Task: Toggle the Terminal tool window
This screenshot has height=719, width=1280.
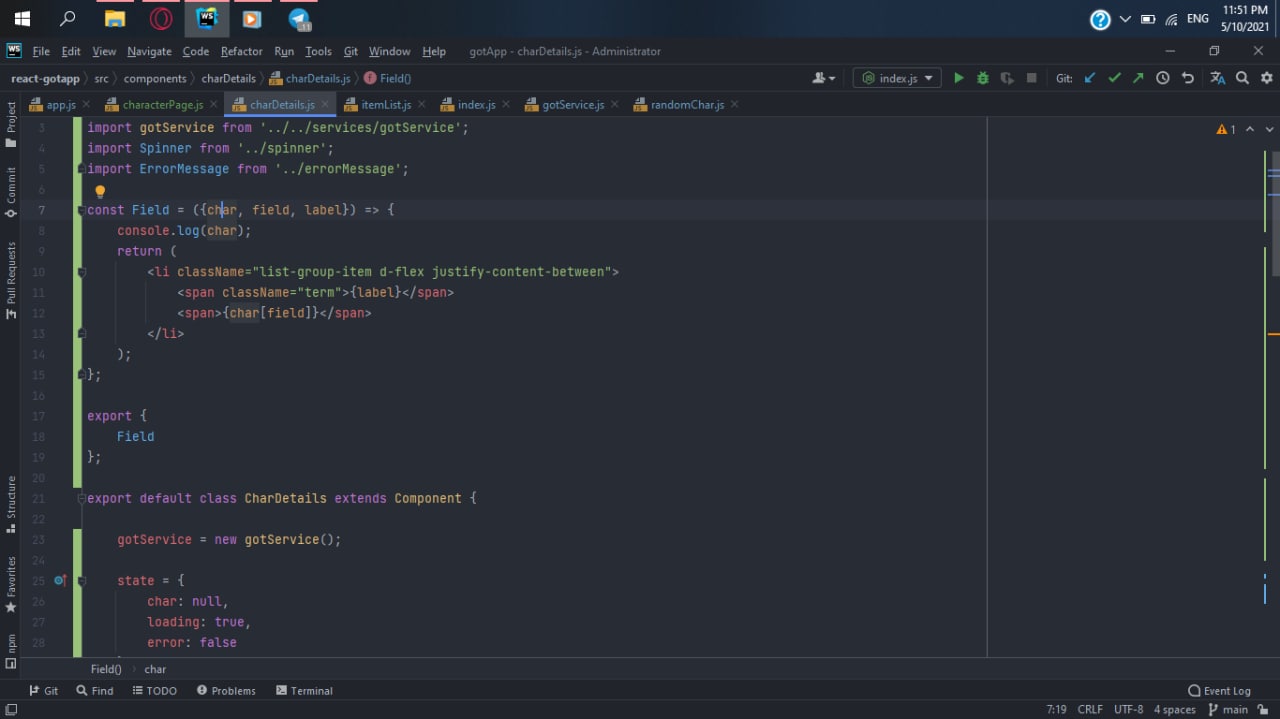Action: click(x=304, y=691)
